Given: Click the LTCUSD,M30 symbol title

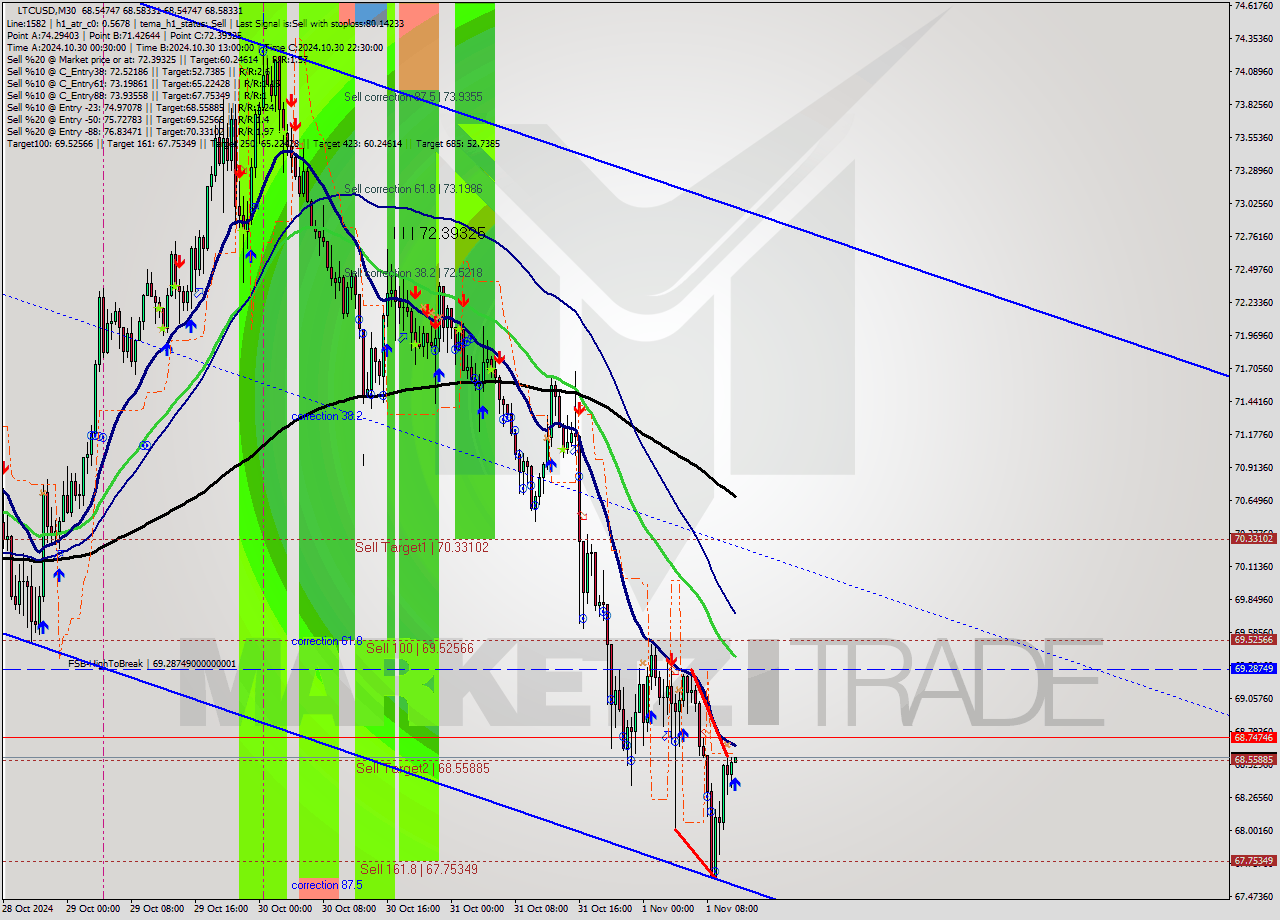Looking at the screenshot, I should (47, 10).
